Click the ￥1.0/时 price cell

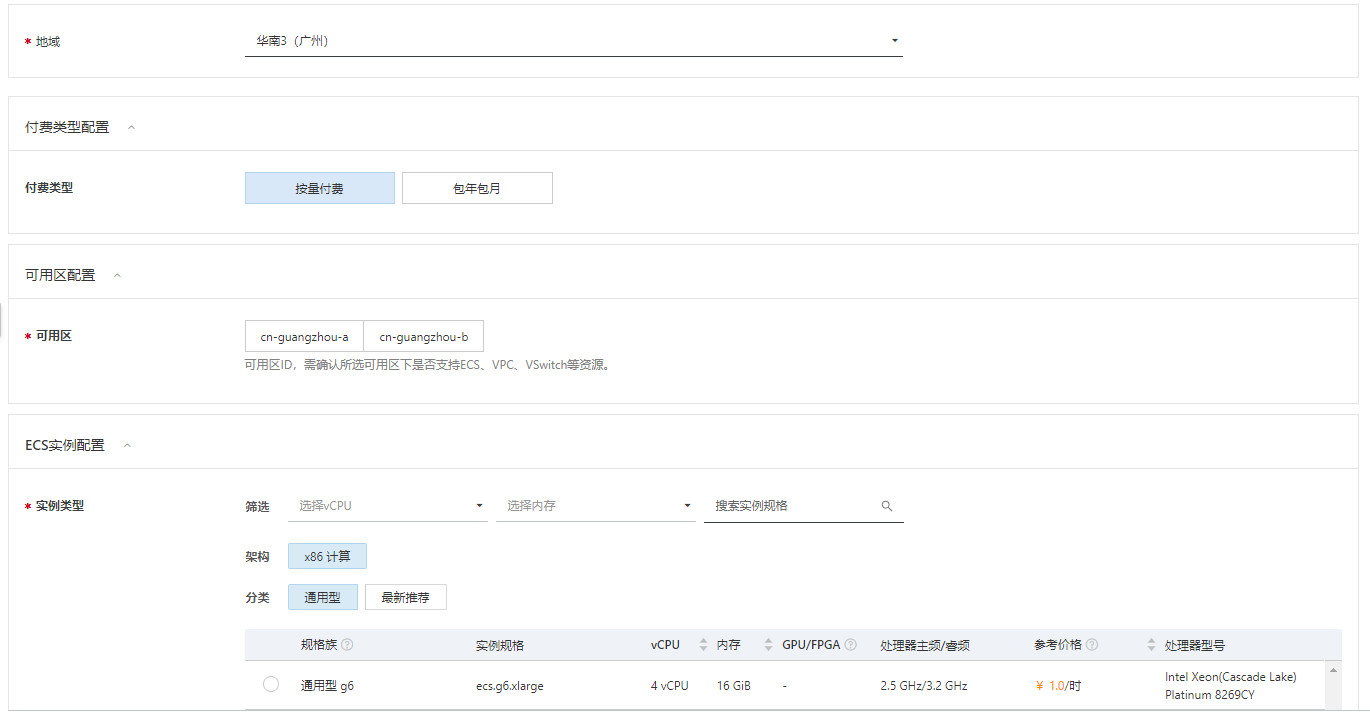coord(1058,686)
